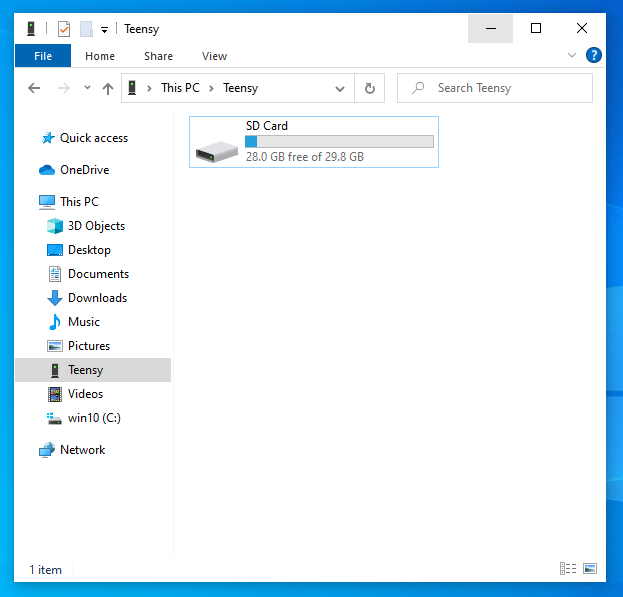Click the '1 item' status bar text
Screen dimensions: 623x597
point(45,570)
